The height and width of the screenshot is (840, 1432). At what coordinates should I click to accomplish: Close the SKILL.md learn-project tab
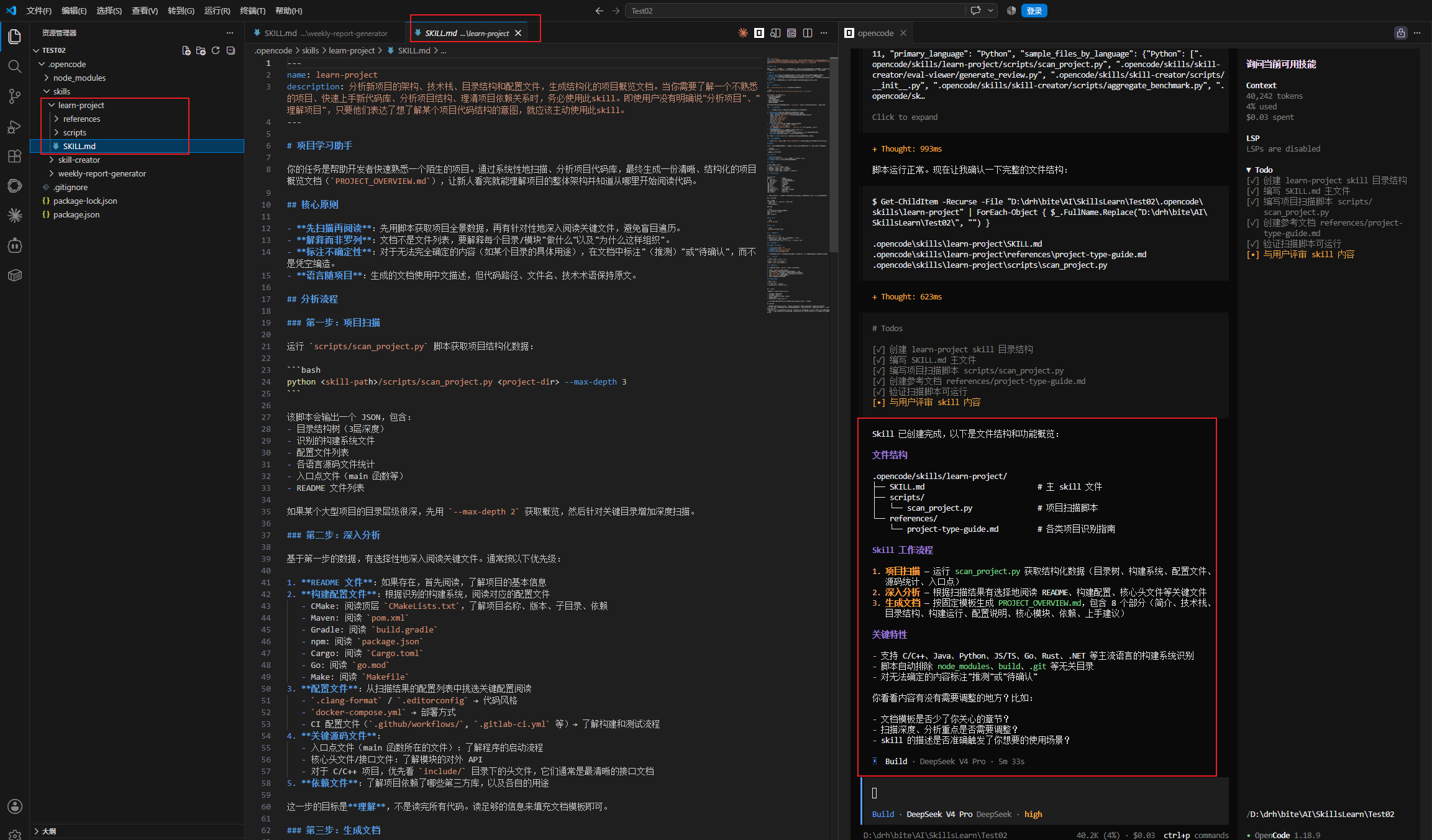(x=518, y=33)
